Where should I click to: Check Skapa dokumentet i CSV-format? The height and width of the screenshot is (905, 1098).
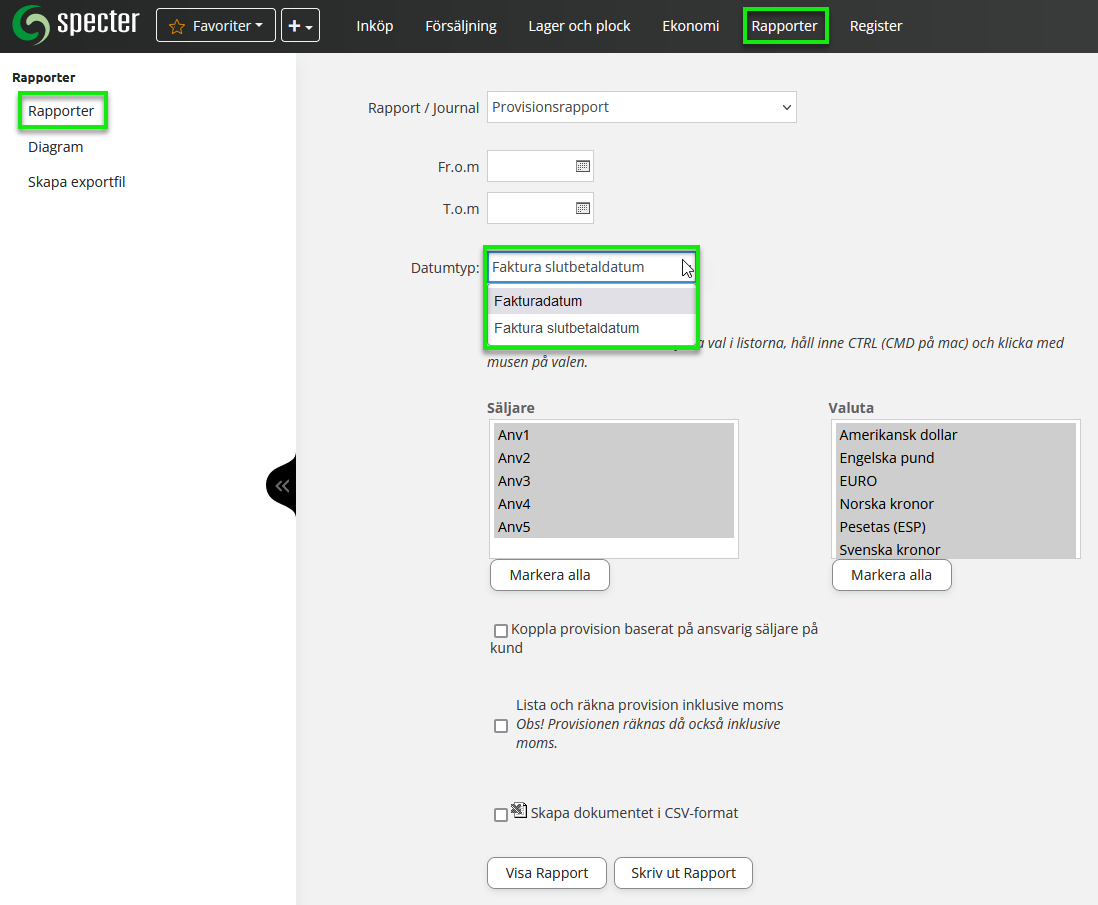click(501, 815)
